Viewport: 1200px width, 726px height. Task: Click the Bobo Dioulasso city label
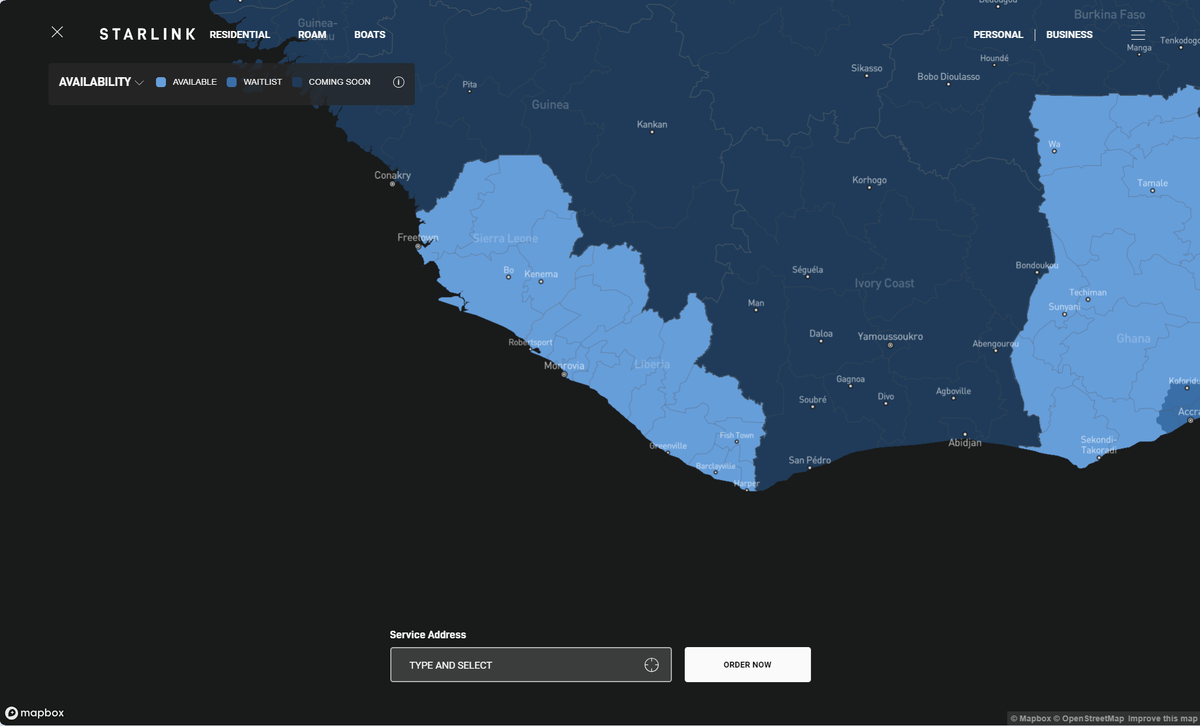949,77
